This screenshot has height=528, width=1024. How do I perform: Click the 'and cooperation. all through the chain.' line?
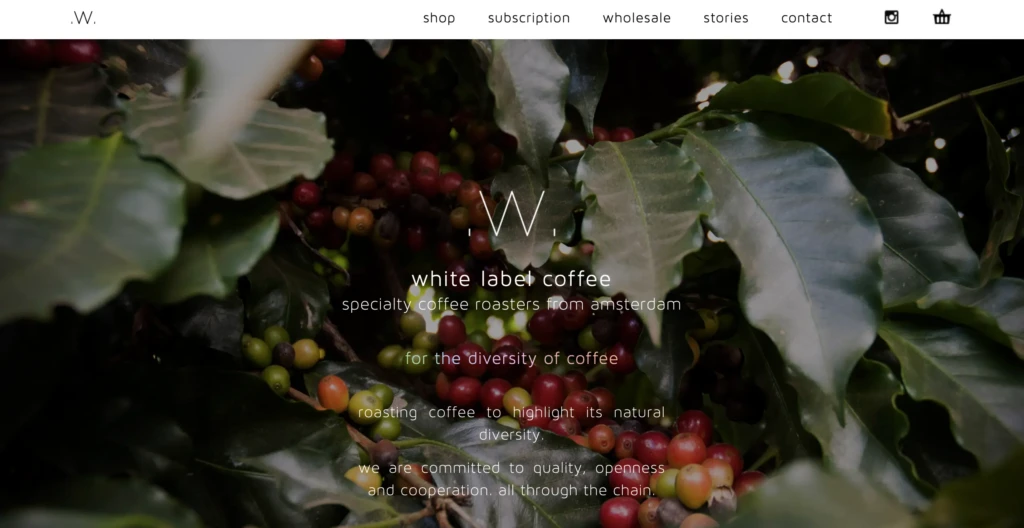(x=511, y=490)
